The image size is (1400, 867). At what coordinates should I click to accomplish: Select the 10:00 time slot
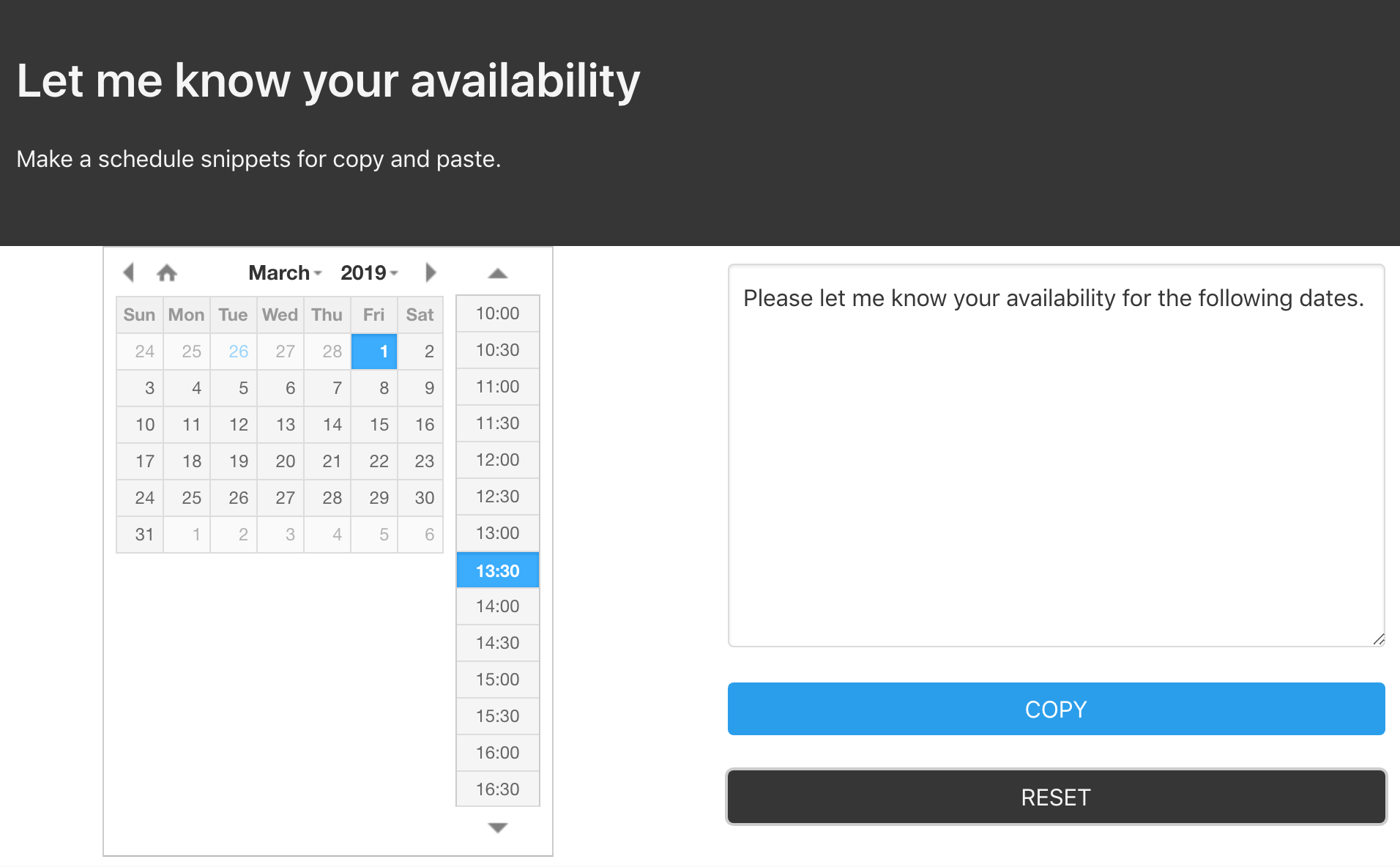497,313
